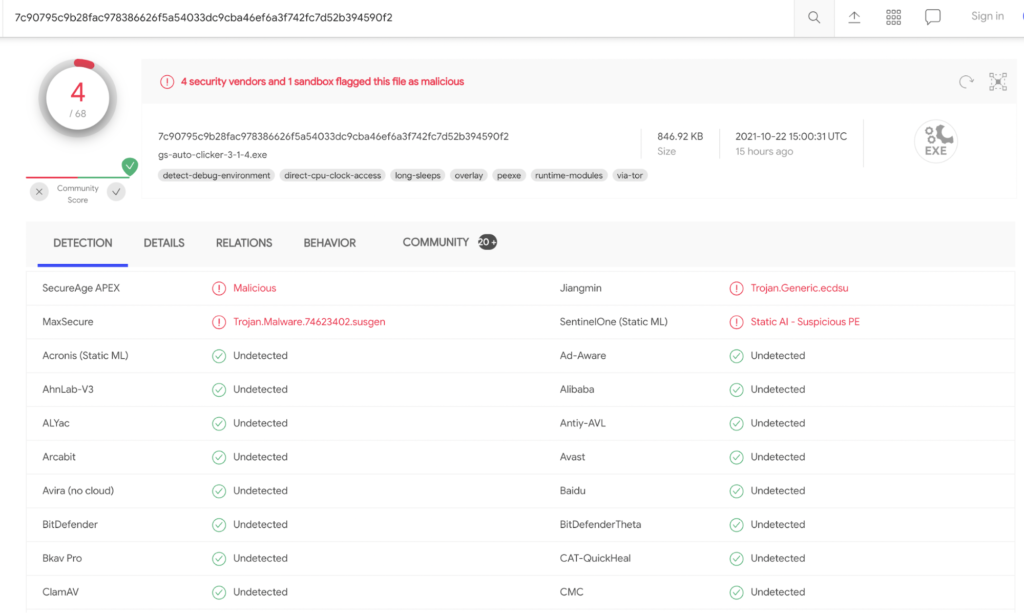The image size is (1024, 613).
Task: Click the search magnifier icon
Action: [814, 18]
